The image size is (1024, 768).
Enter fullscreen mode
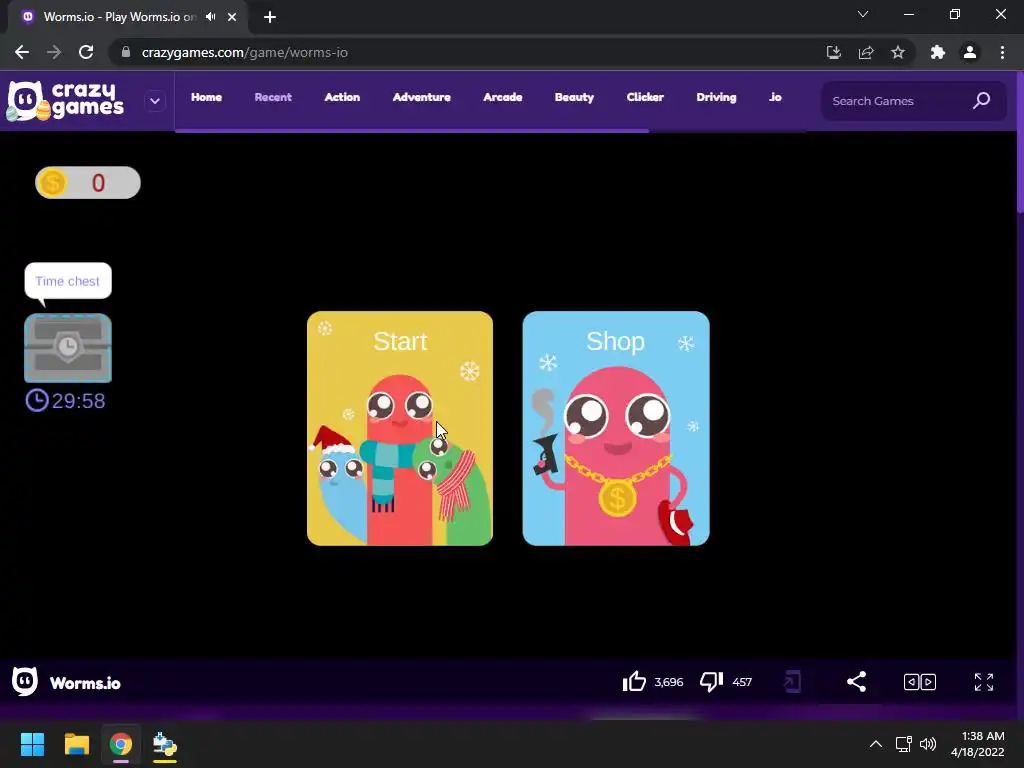point(984,682)
